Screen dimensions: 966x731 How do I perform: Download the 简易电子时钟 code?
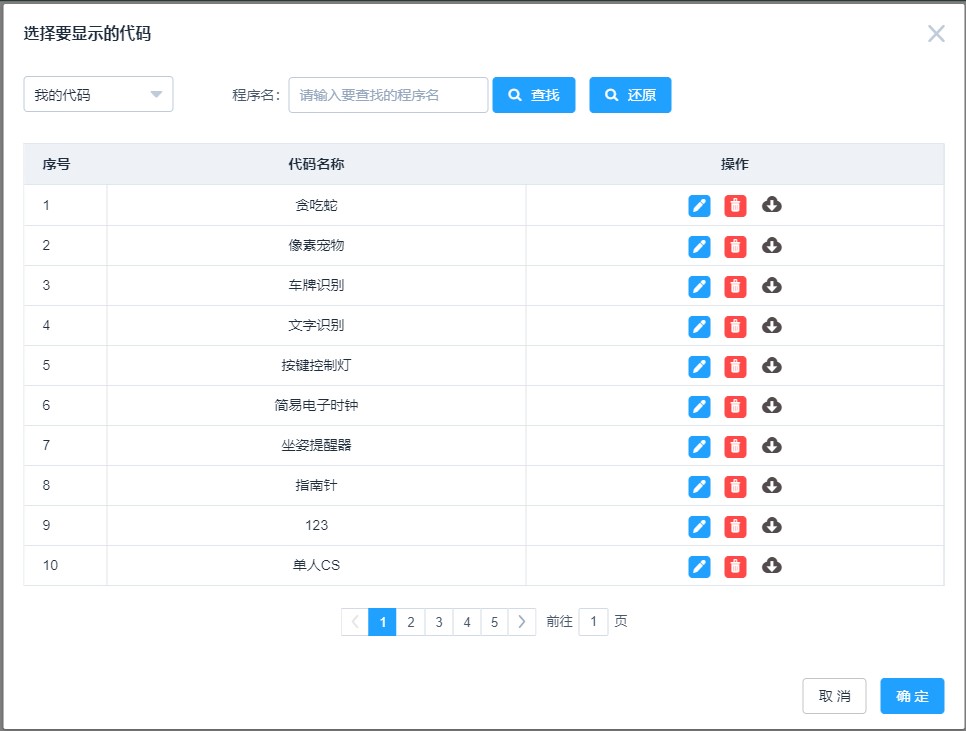tap(771, 405)
